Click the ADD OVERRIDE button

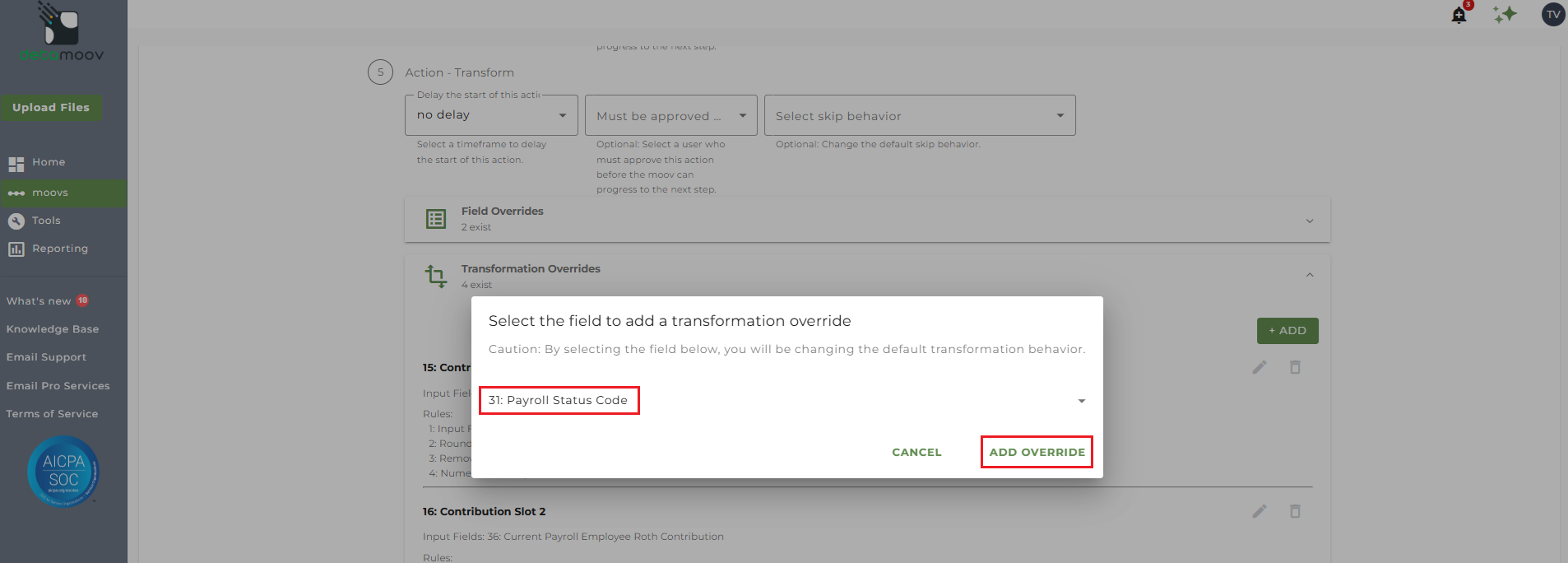[x=1037, y=452]
